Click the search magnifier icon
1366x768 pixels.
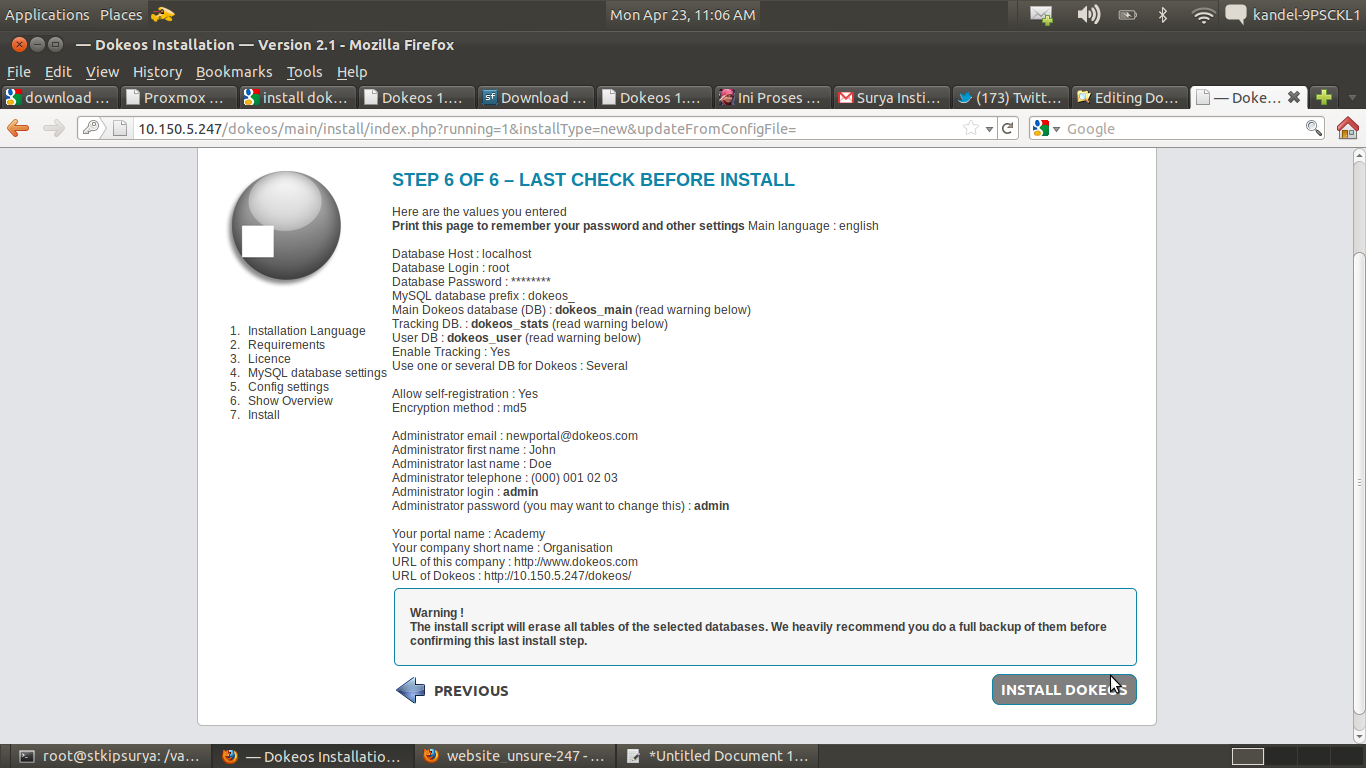point(1314,128)
